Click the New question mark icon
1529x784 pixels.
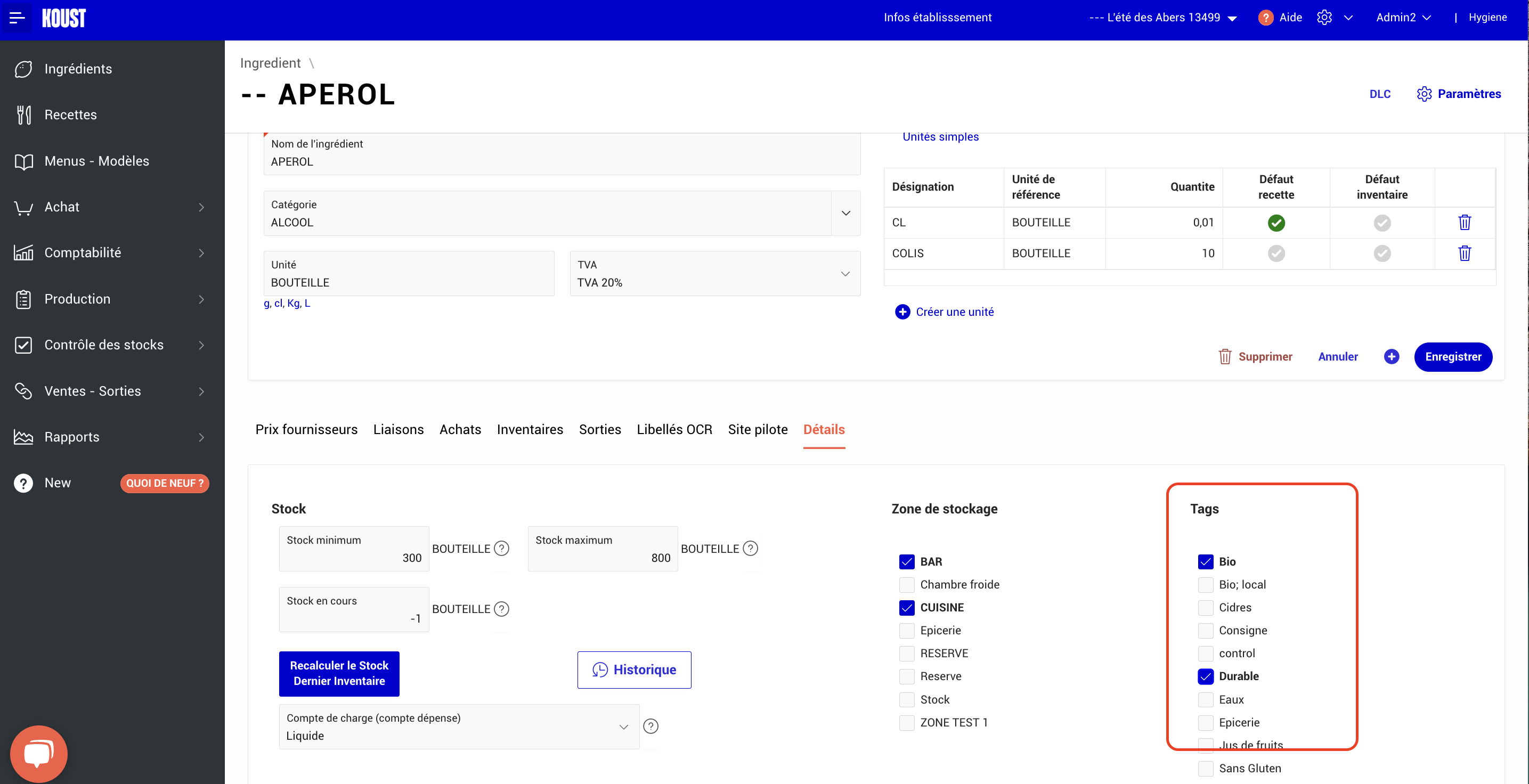click(x=23, y=483)
